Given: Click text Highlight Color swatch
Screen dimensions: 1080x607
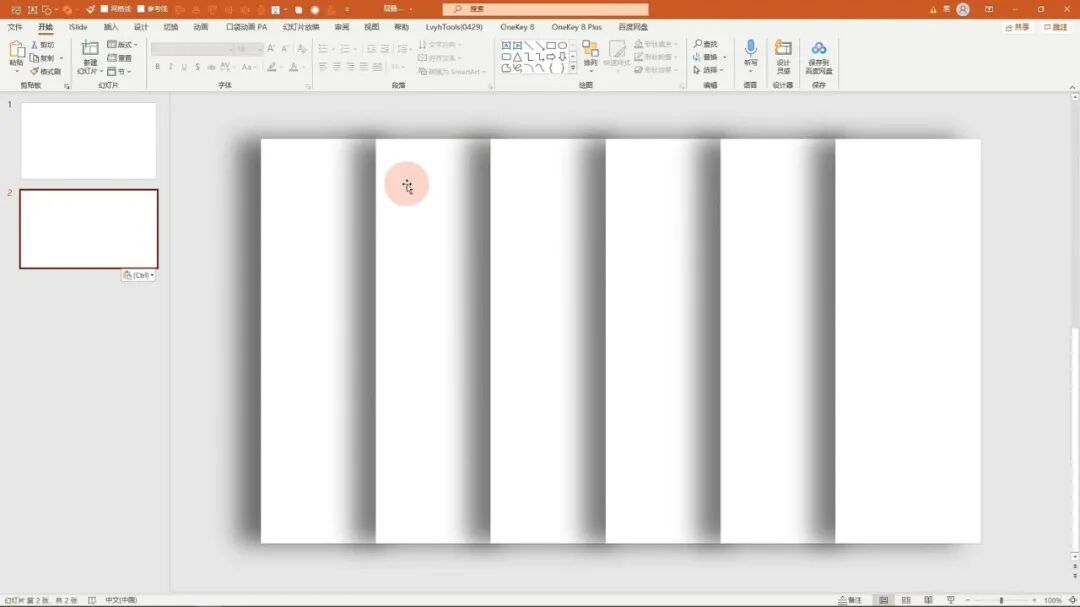Looking at the screenshot, I should pos(272,67).
